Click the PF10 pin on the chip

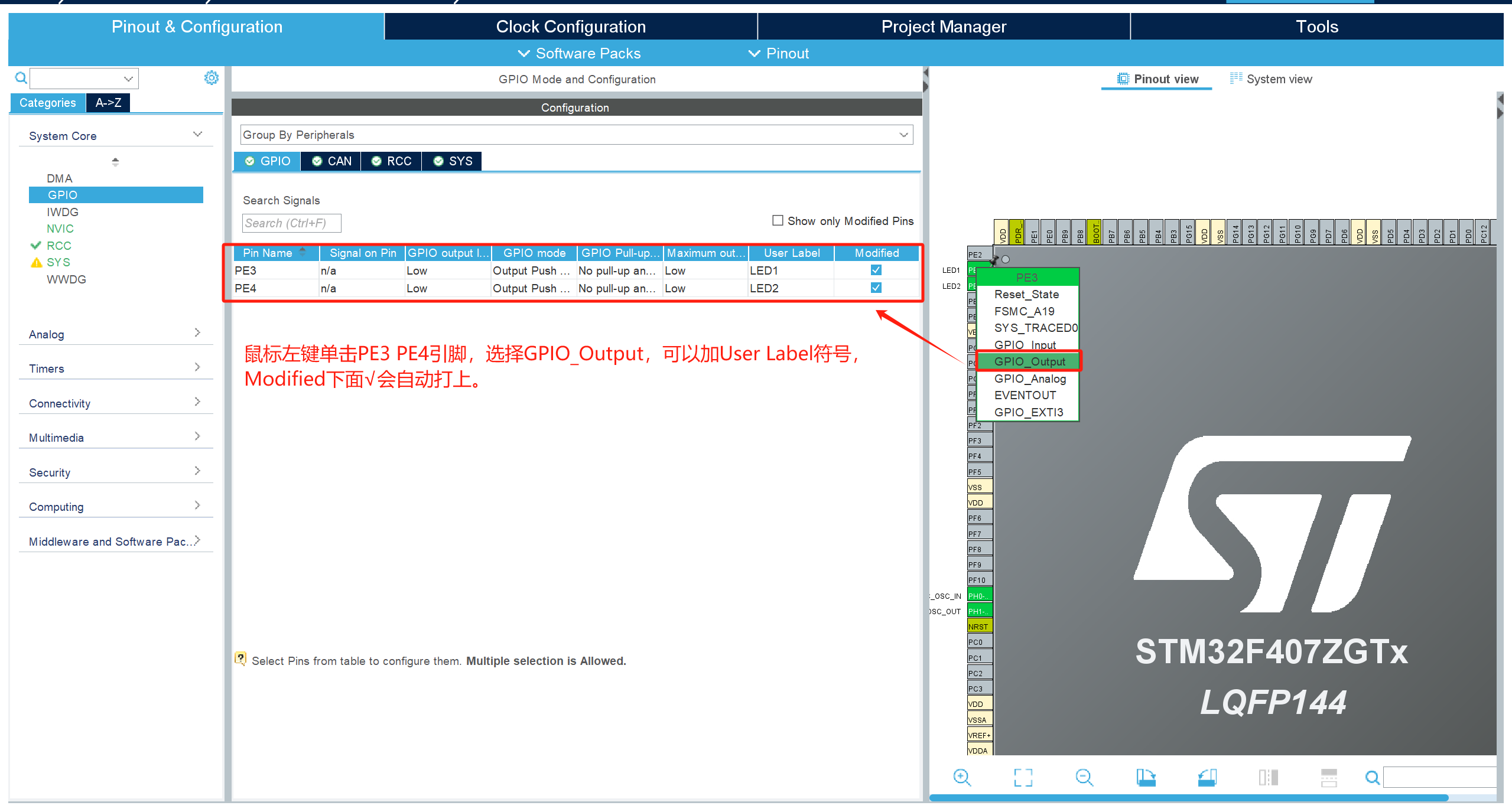(979, 580)
